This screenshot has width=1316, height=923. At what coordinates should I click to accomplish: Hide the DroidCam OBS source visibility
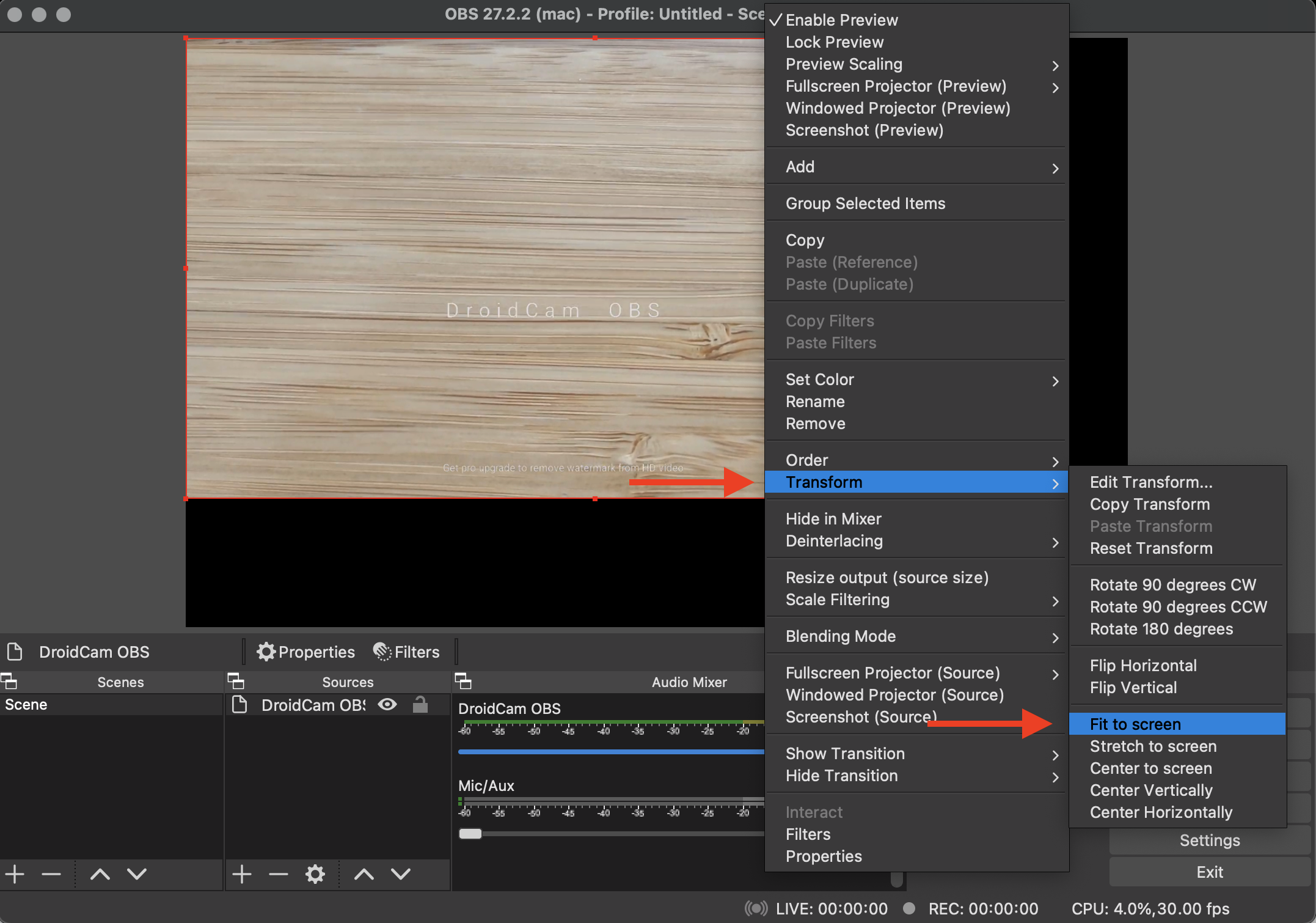(x=387, y=704)
